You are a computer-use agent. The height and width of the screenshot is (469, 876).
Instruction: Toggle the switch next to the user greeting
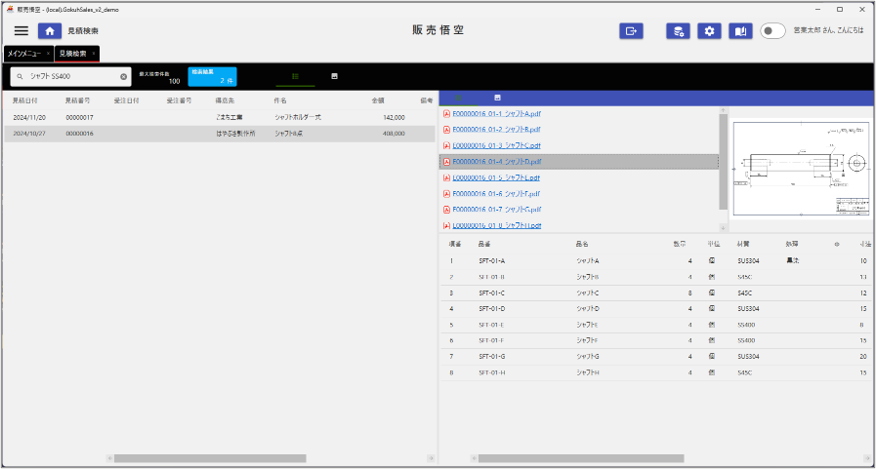coord(773,31)
